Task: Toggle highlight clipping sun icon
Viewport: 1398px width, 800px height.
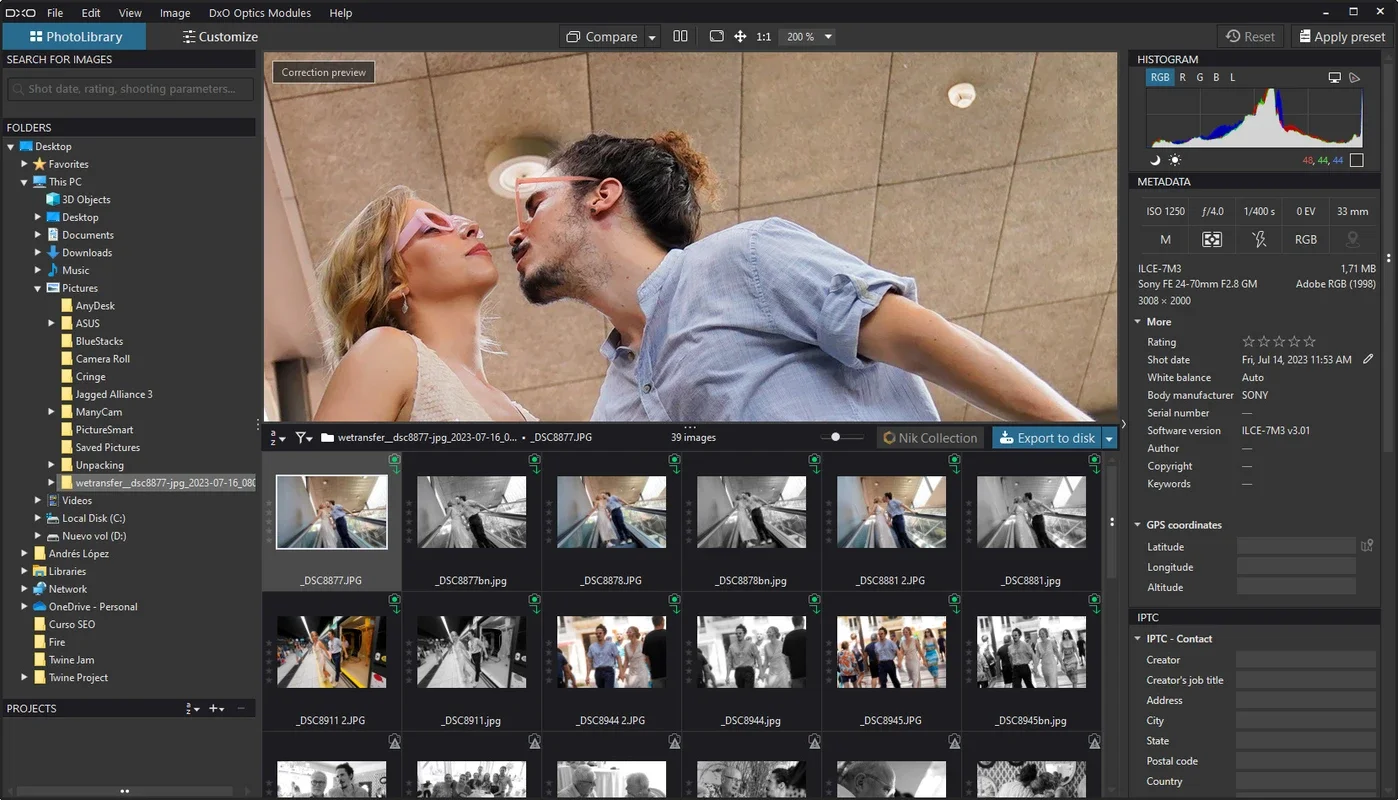Action: (x=1175, y=160)
